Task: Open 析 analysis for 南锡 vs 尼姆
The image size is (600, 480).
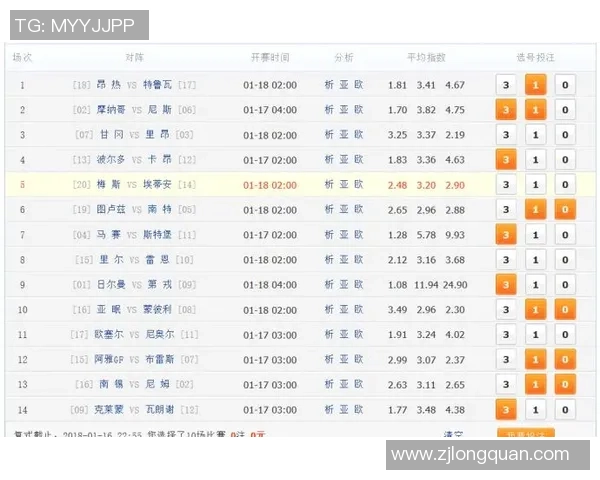Action: [x=329, y=384]
